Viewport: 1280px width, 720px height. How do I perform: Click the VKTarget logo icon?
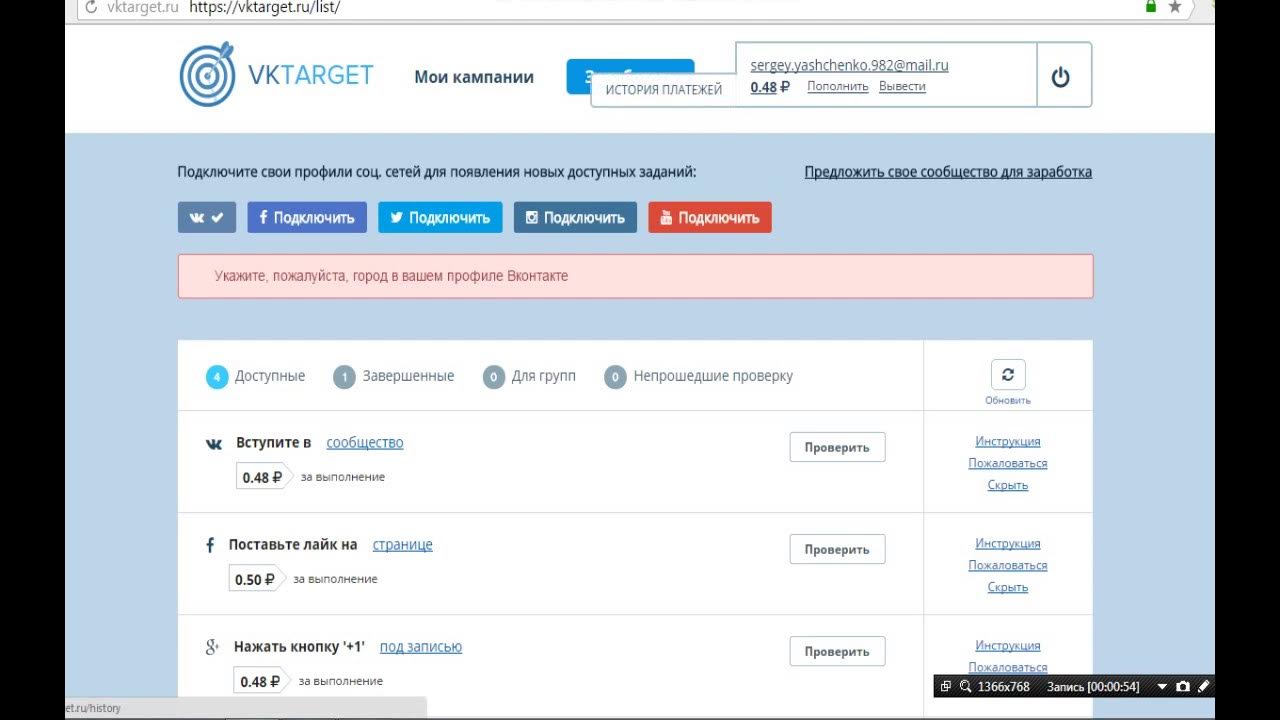pyautogui.click(x=207, y=74)
